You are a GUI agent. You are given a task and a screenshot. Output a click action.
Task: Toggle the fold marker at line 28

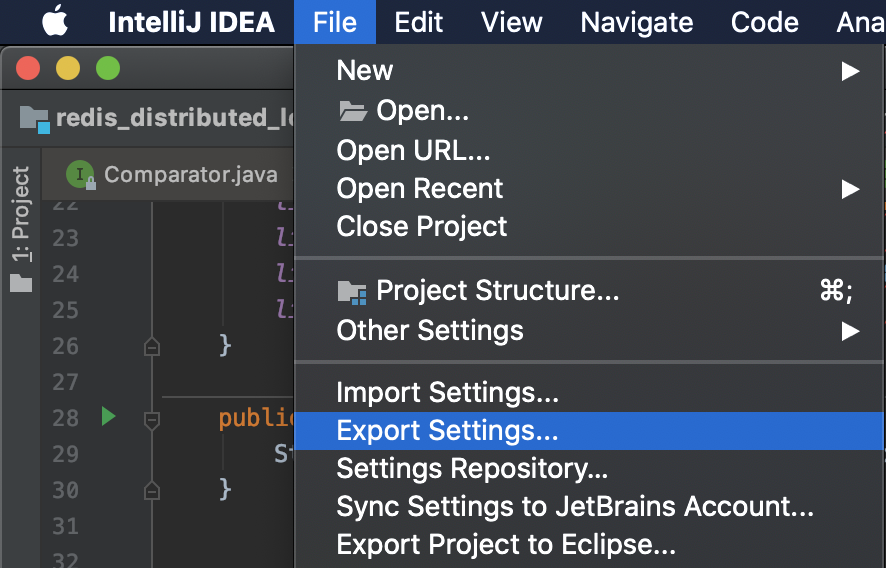pos(152,418)
